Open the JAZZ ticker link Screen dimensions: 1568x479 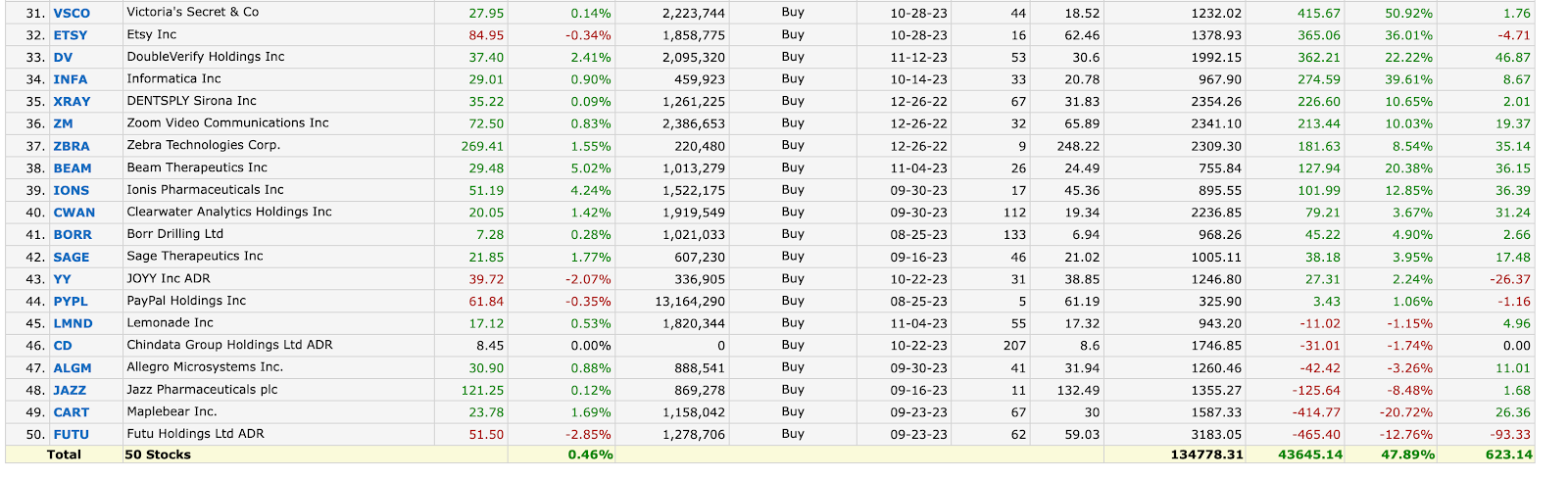click(70, 390)
